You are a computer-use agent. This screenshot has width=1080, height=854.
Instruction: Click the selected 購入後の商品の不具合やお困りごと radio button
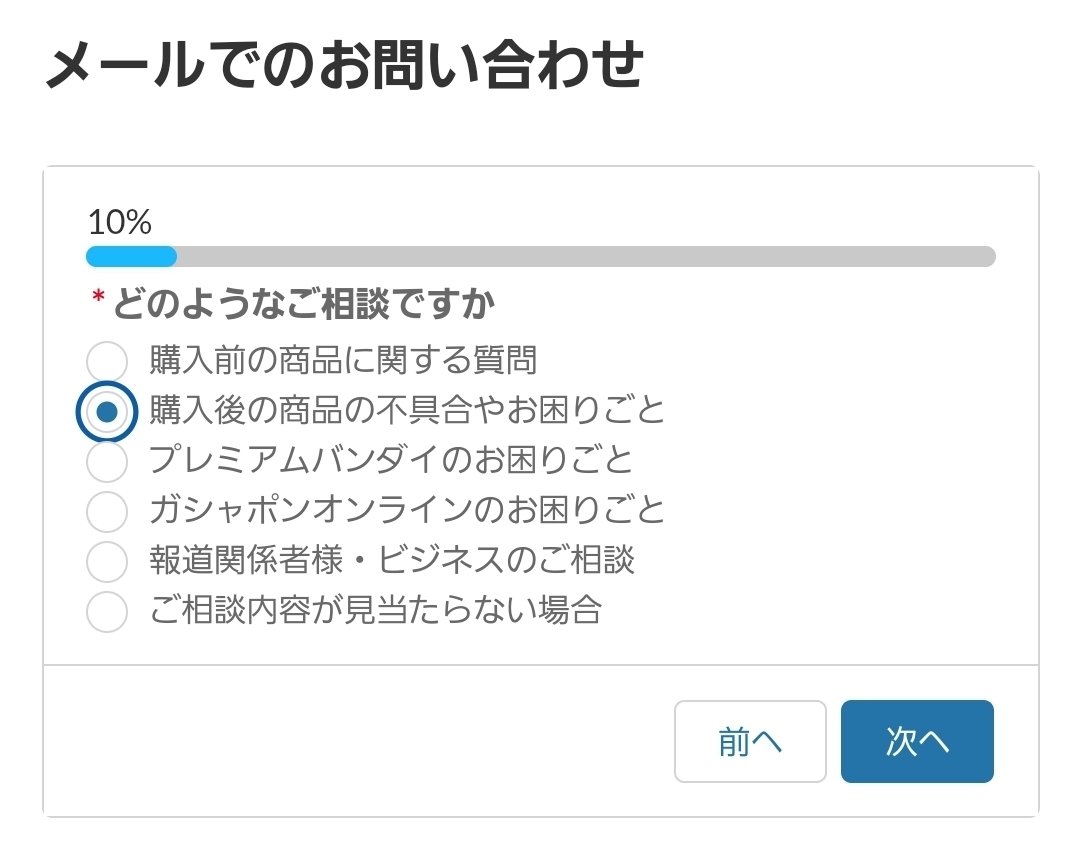coord(107,411)
